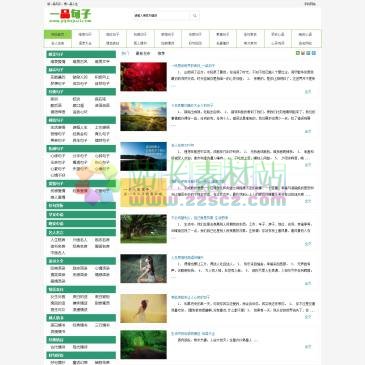Open the large green tree thumbnail
Viewport: 365px width, 365px height.
144,229
